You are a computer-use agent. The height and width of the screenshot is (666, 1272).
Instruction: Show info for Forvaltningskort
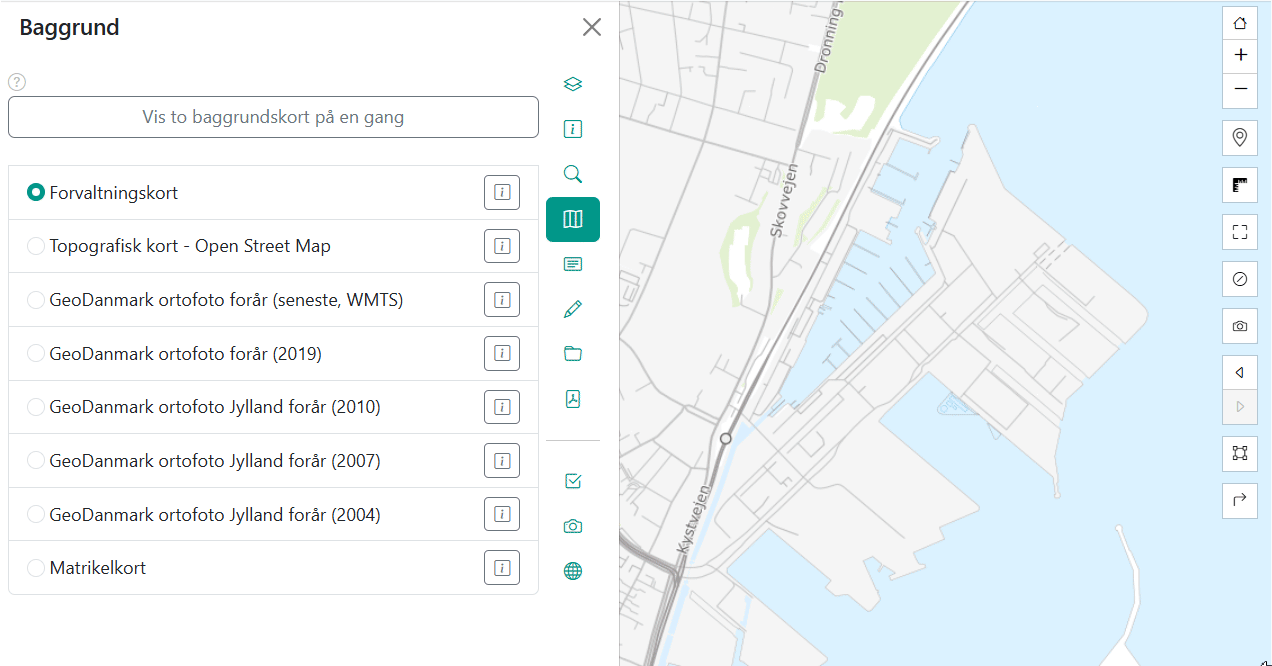[502, 192]
